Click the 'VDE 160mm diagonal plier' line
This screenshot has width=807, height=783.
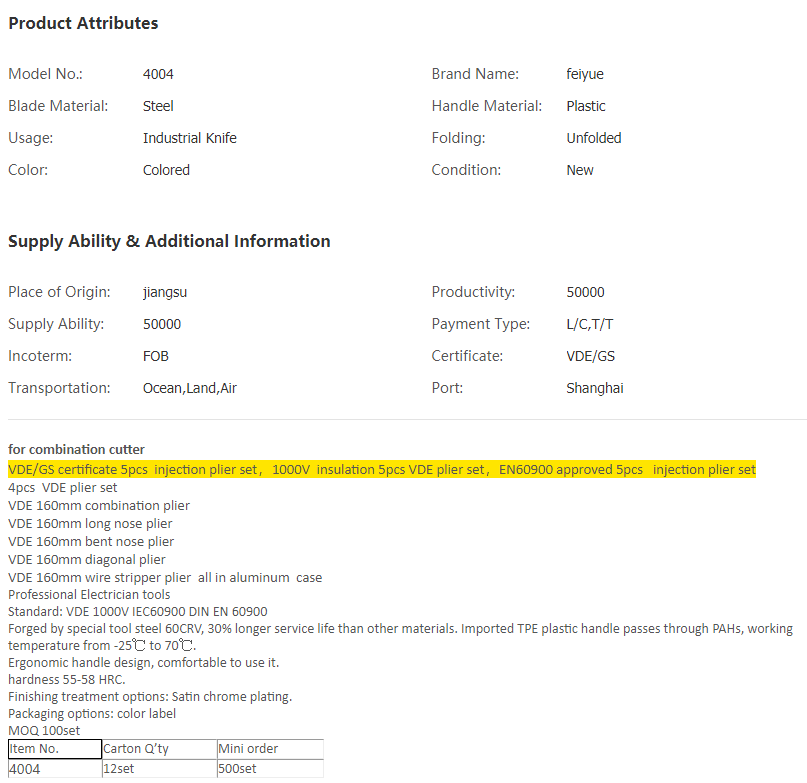click(x=87, y=559)
